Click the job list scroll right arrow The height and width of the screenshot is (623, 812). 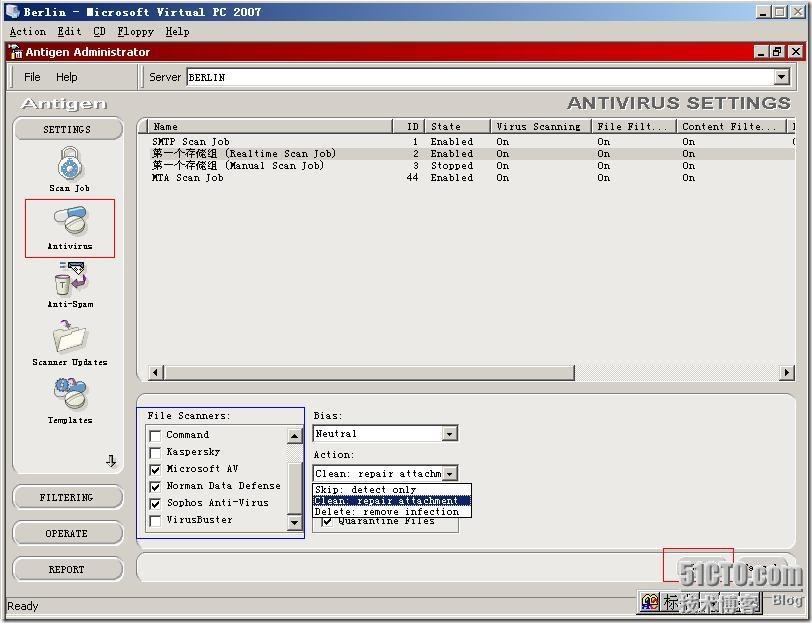tap(787, 372)
